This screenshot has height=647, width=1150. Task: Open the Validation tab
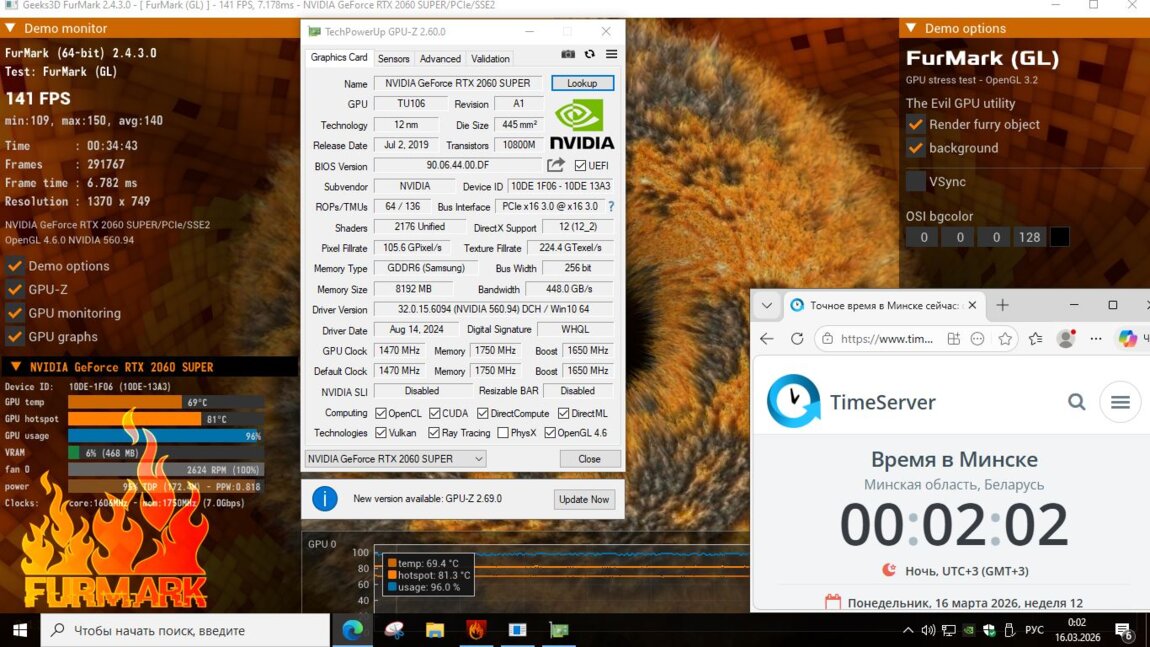point(490,59)
